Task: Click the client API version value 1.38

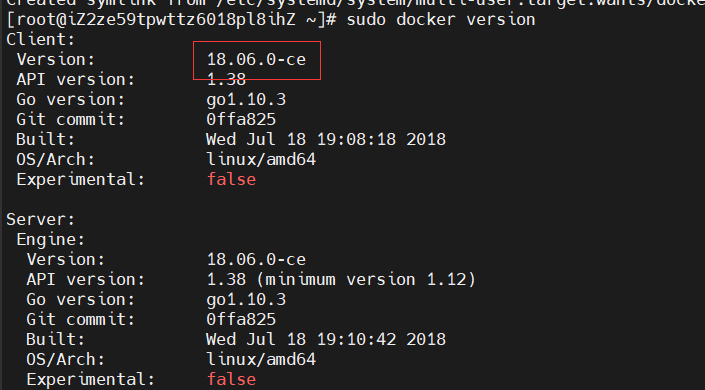Action: pos(226,80)
